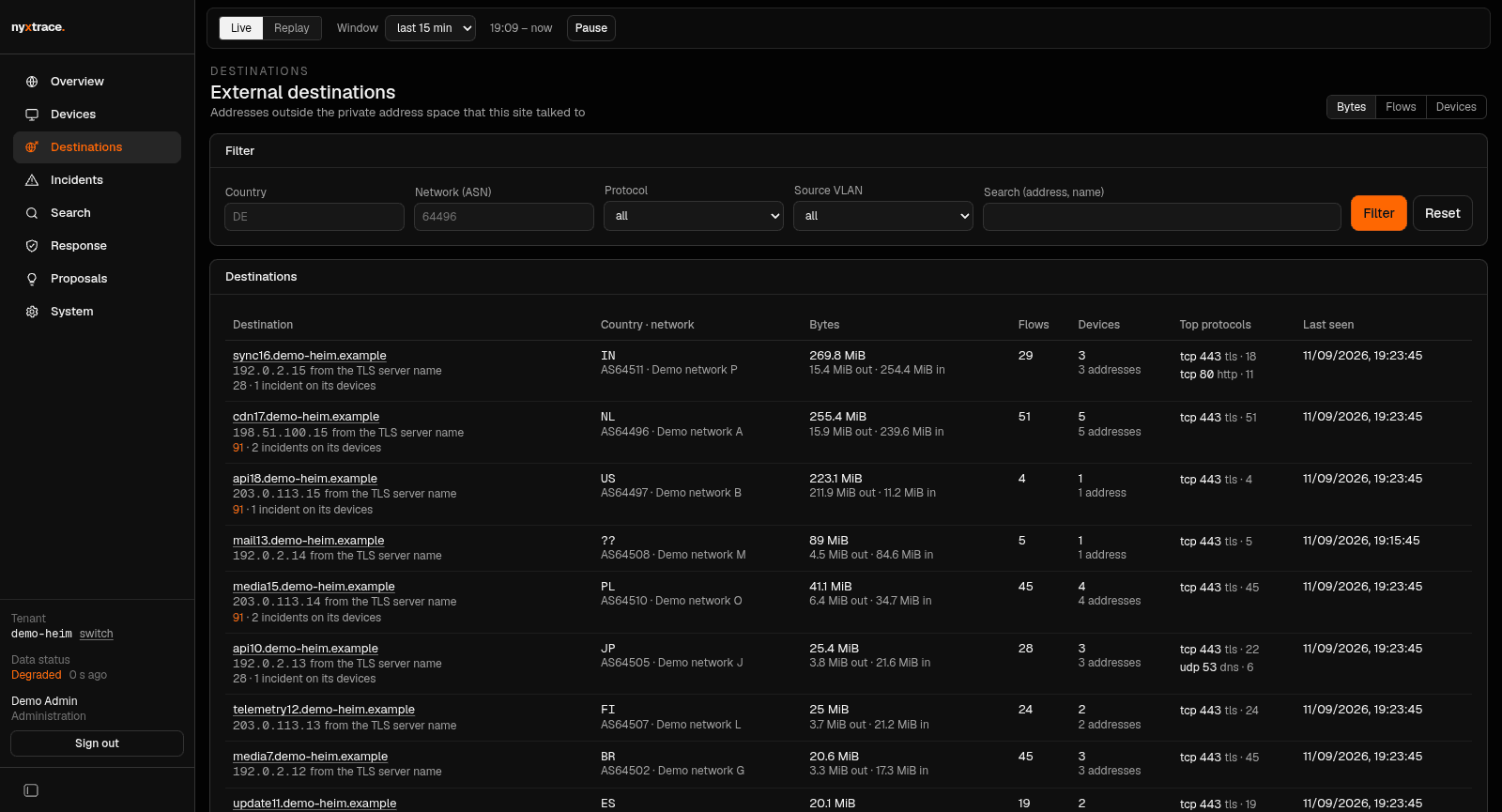1502x812 pixels.
Task: Select the Devices sort tab
Action: pos(1456,107)
